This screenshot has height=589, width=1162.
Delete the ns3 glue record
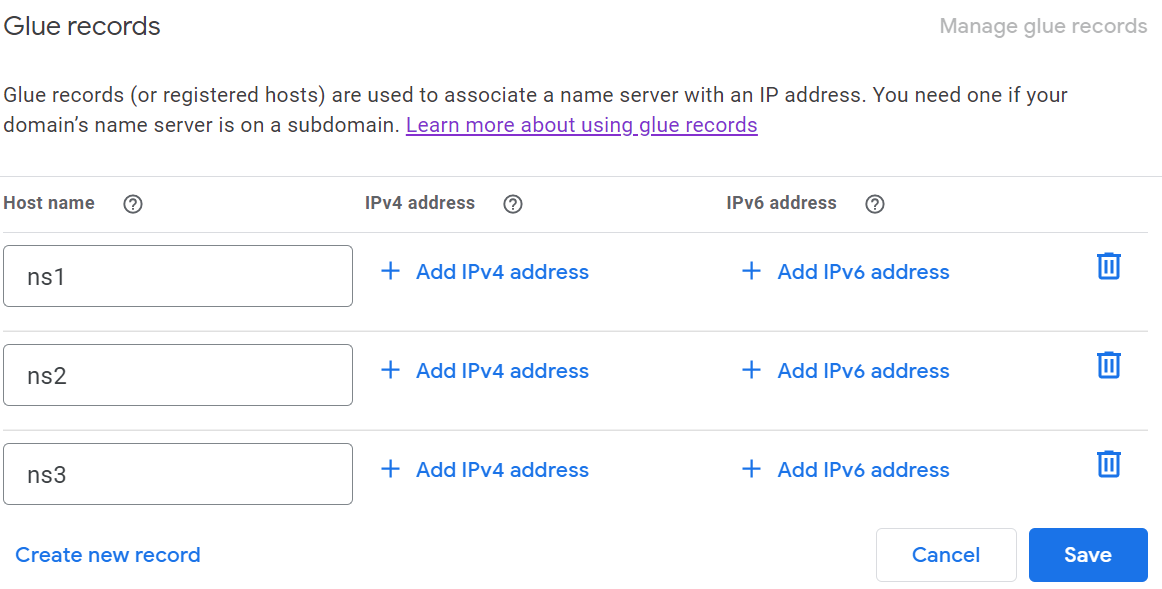1108,464
